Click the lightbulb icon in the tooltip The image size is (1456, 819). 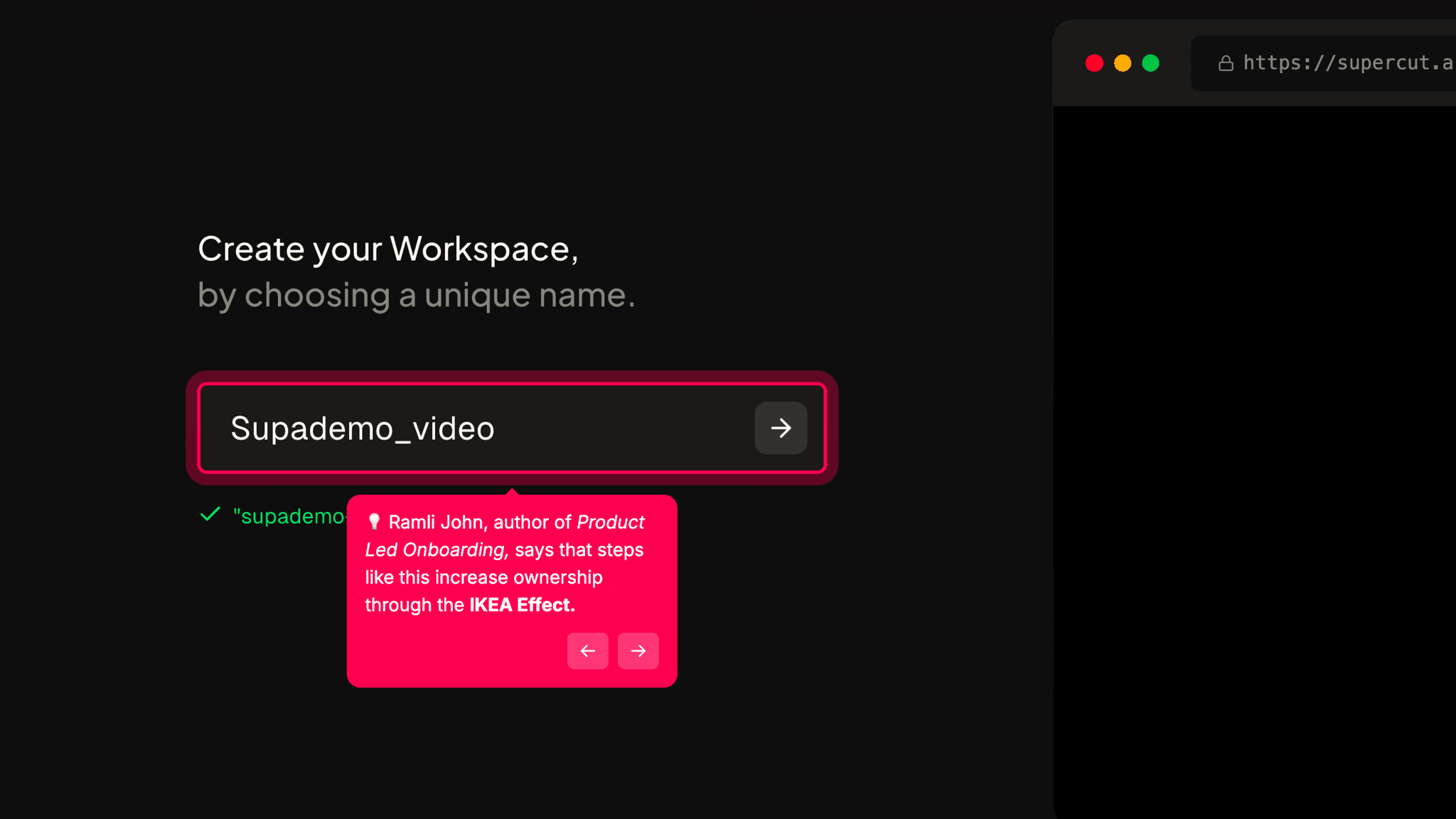(x=374, y=521)
